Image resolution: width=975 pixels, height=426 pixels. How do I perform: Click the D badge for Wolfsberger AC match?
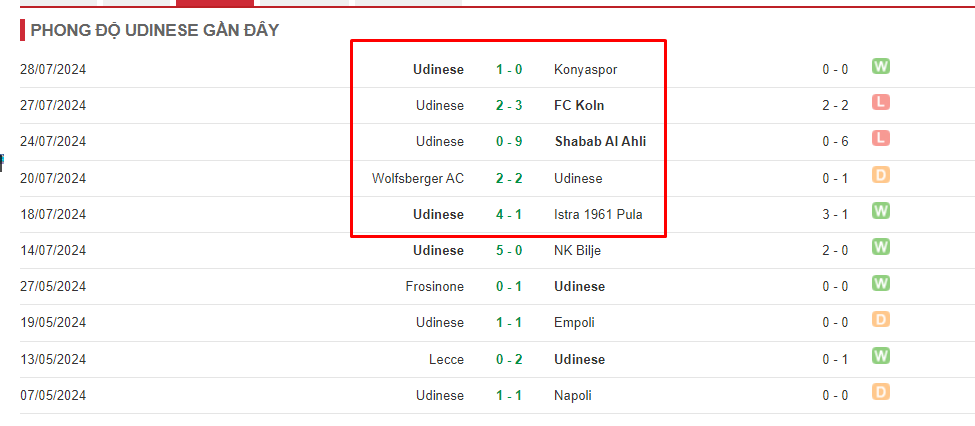point(880,175)
